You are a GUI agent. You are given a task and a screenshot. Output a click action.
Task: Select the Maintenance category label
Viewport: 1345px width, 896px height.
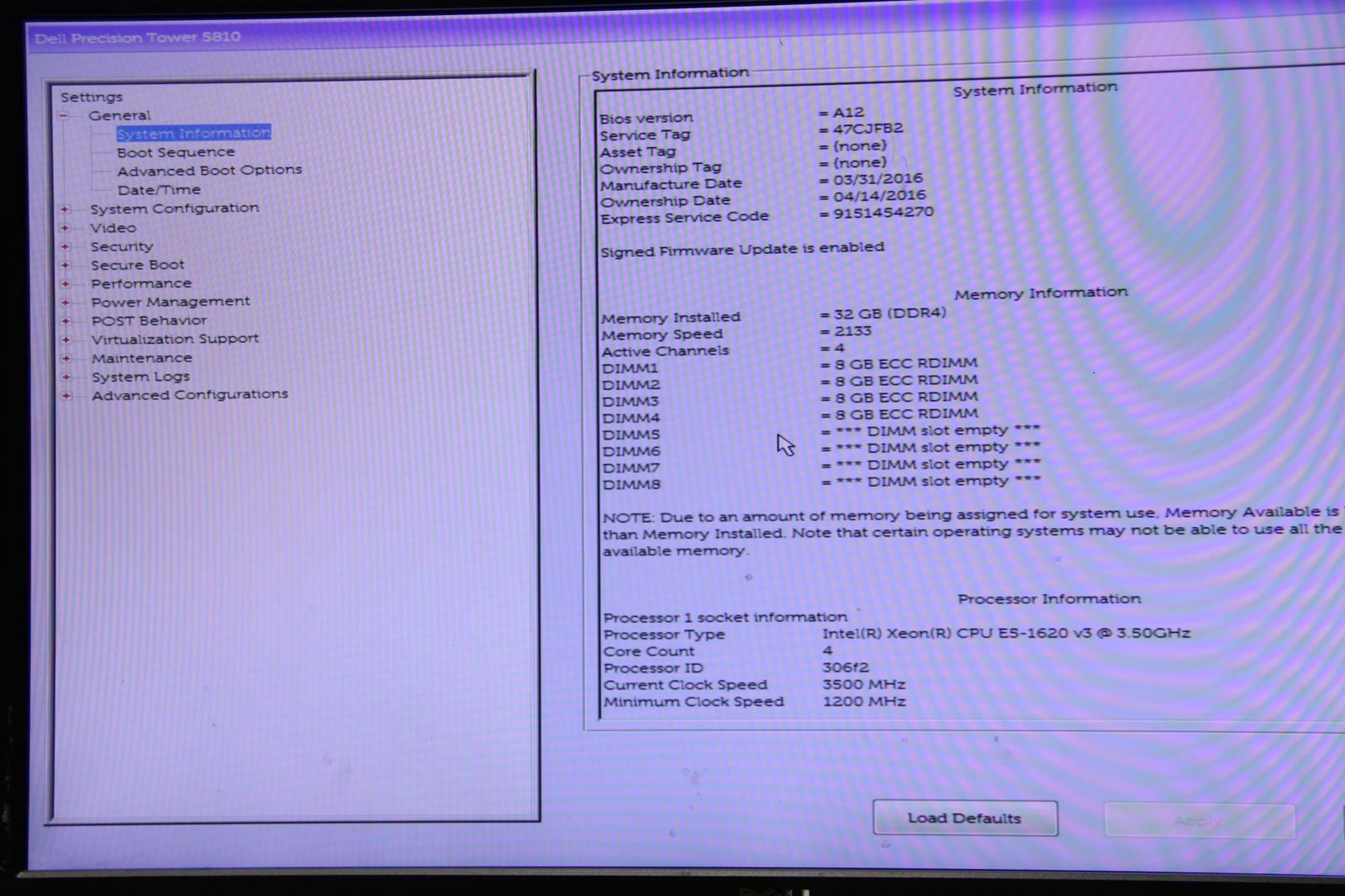click(142, 358)
